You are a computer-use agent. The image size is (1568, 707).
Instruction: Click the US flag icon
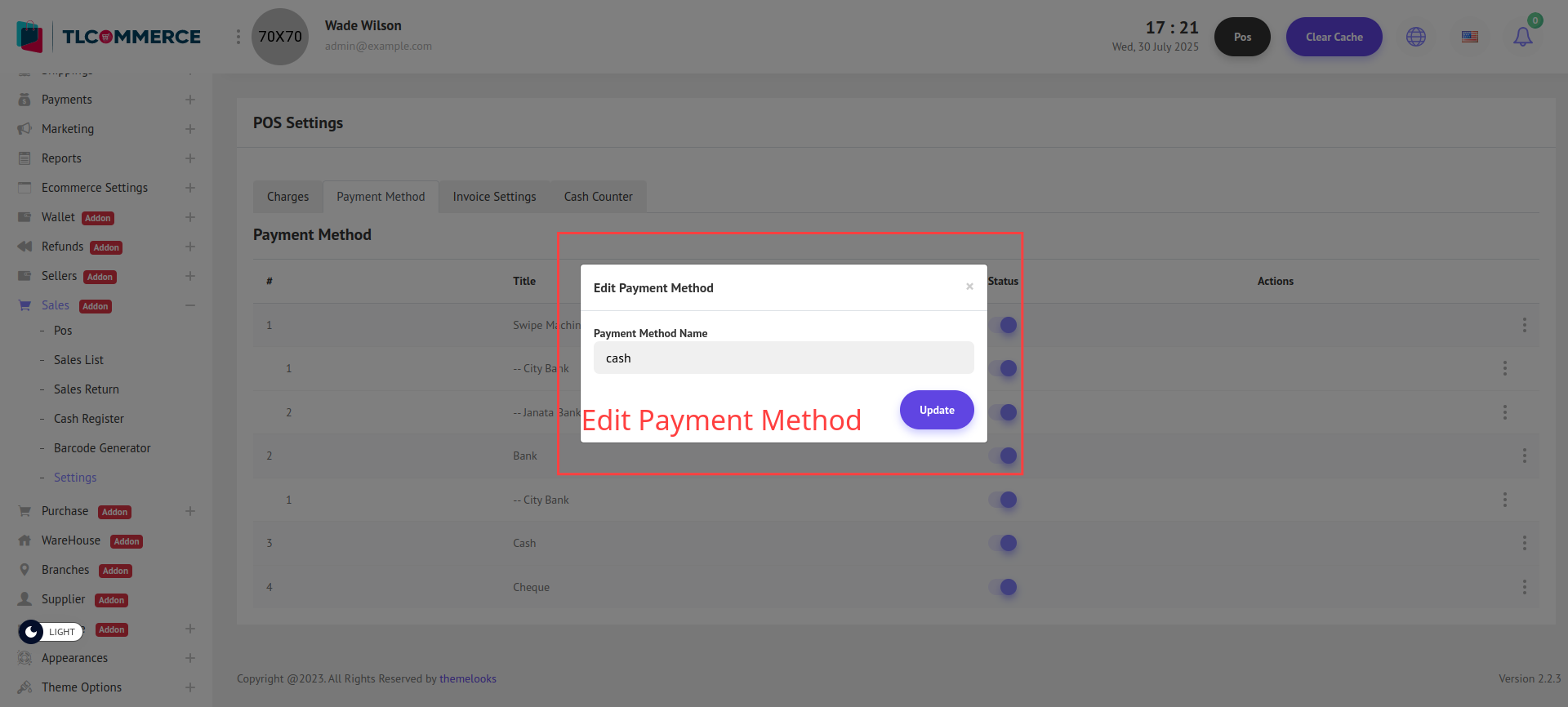[1470, 37]
